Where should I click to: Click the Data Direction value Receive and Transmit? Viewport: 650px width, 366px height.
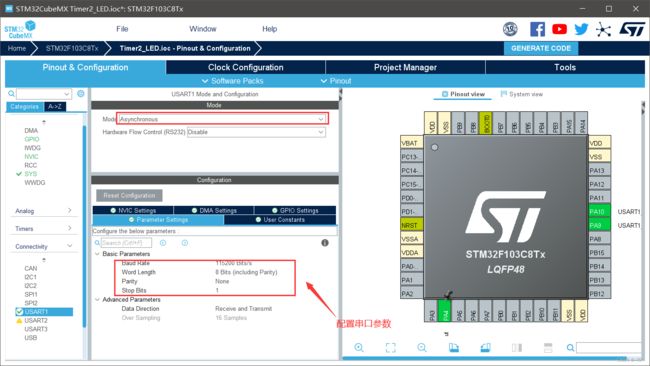pos(244,308)
